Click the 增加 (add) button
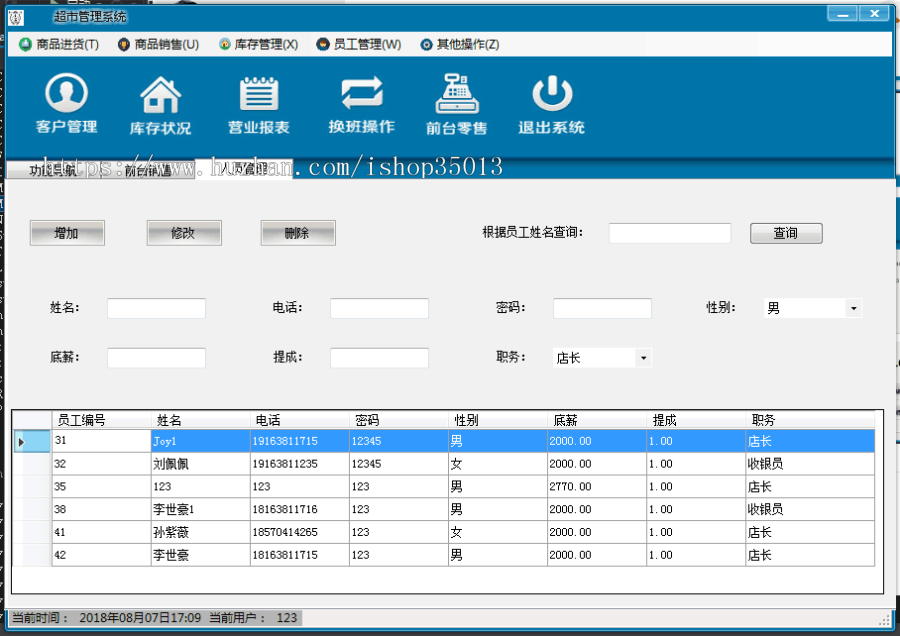This screenshot has width=900, height=636. tap(67, 232)
